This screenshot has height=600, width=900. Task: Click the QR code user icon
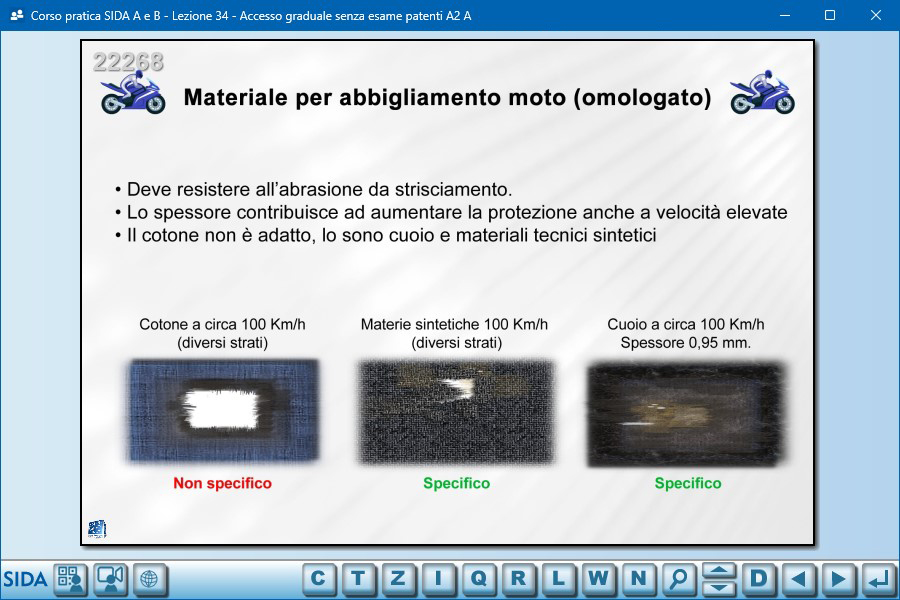[x=70, y=579]
